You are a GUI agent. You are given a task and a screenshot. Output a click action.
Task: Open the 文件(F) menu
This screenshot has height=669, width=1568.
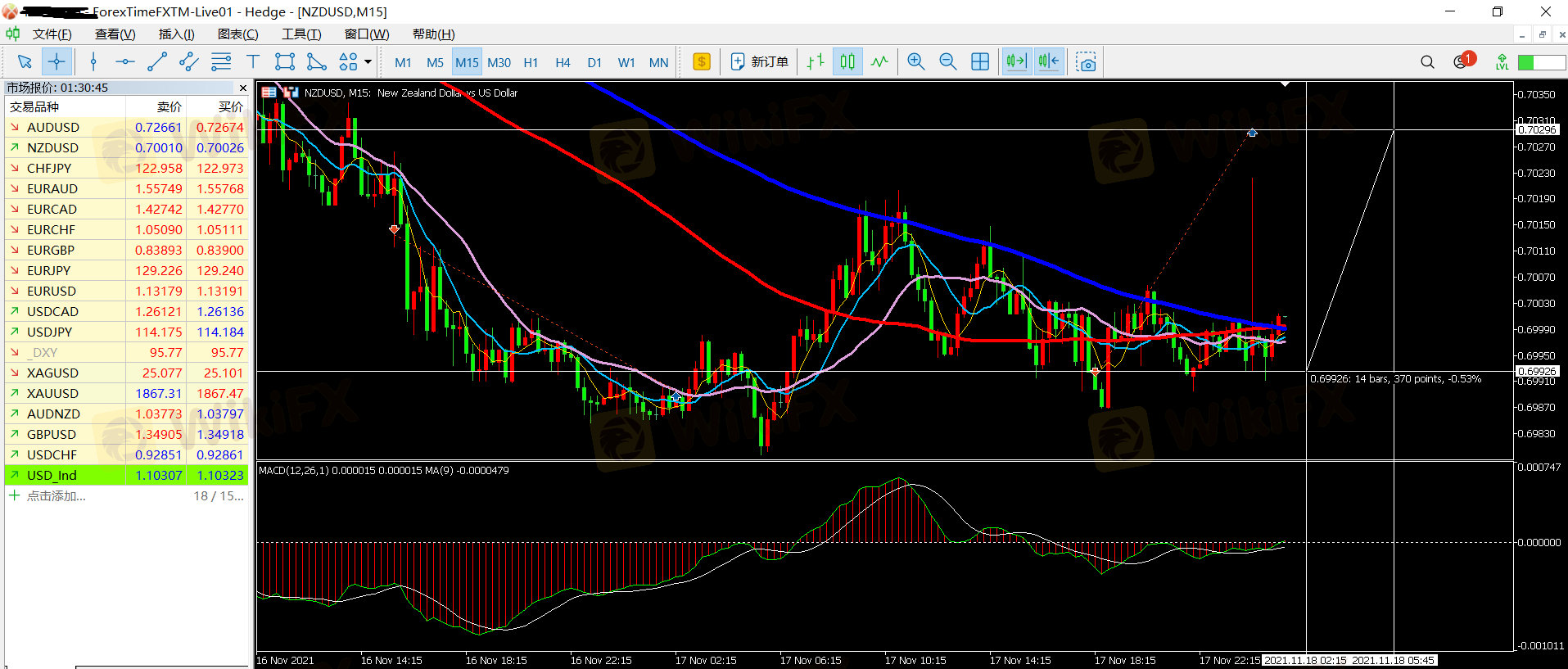tap(52, 34)
